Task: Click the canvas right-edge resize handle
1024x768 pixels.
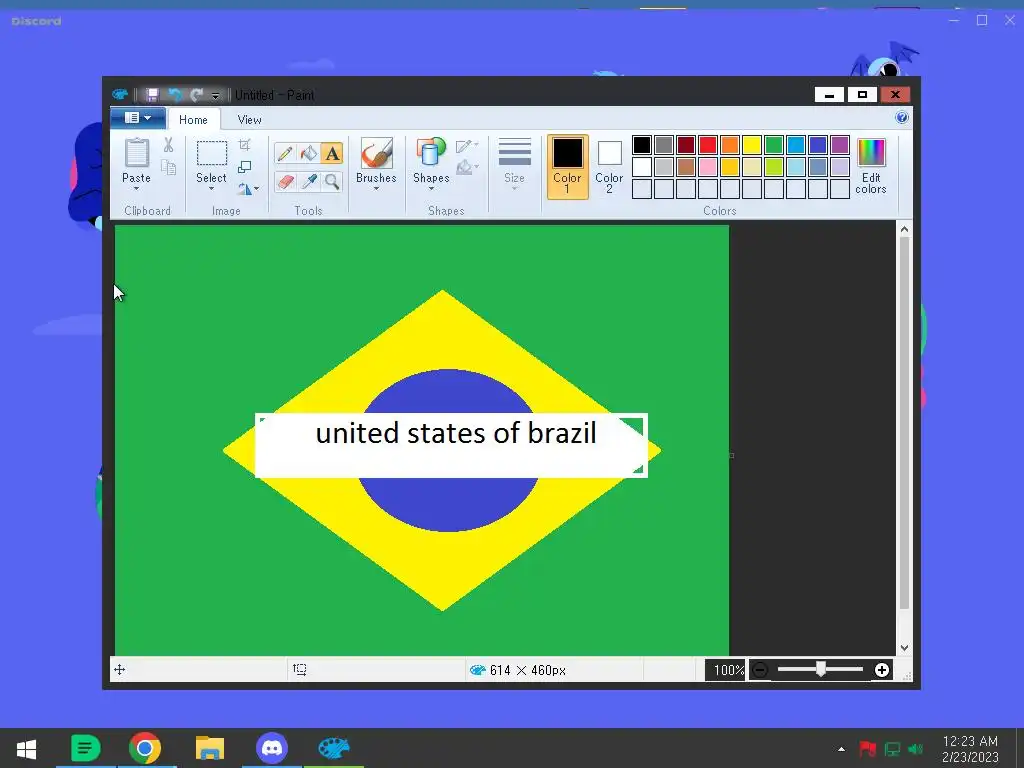Action: [x=731, y=455]
